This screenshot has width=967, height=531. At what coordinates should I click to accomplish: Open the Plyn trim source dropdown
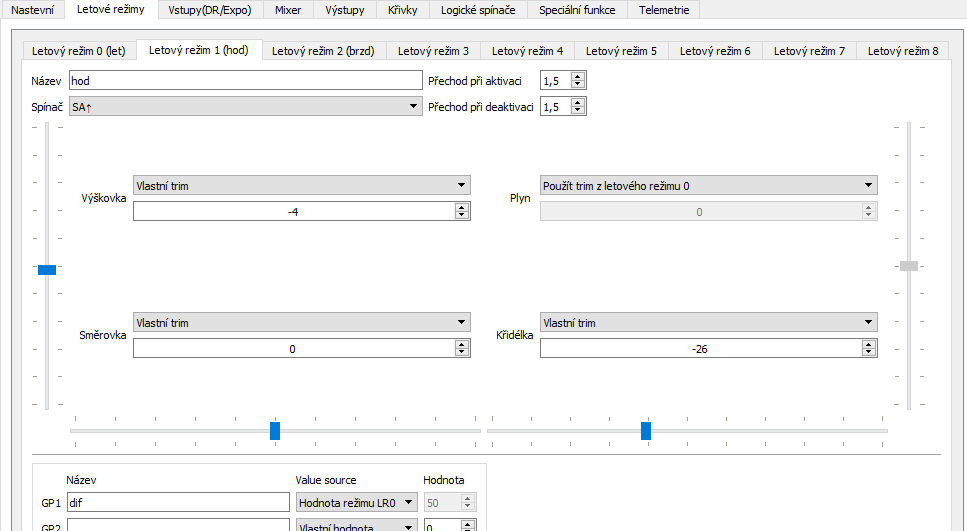[x=708, y=185]
